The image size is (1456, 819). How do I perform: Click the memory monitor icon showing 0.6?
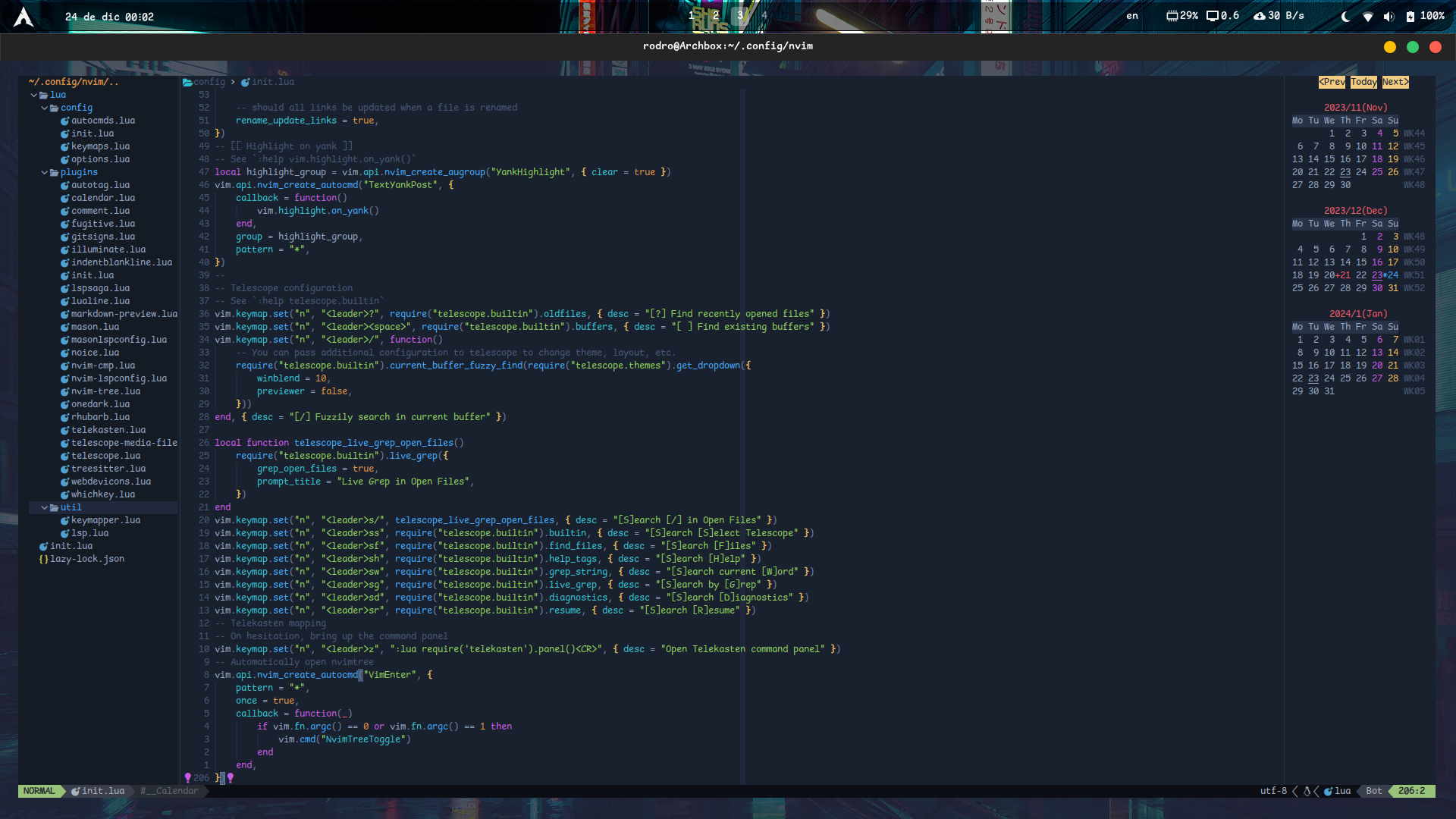tap(1212, 16)
